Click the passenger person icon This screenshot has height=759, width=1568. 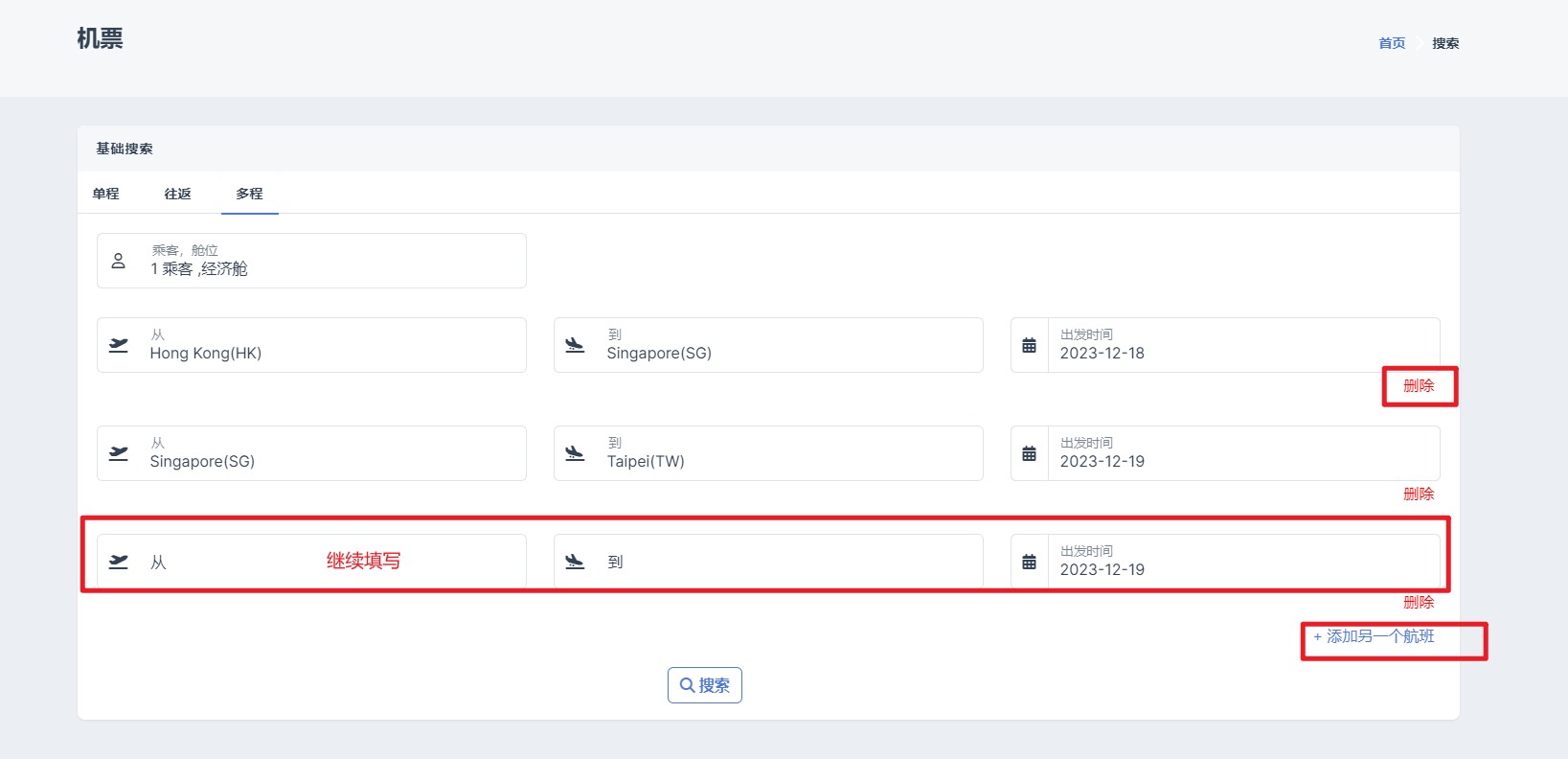point(119,261)
